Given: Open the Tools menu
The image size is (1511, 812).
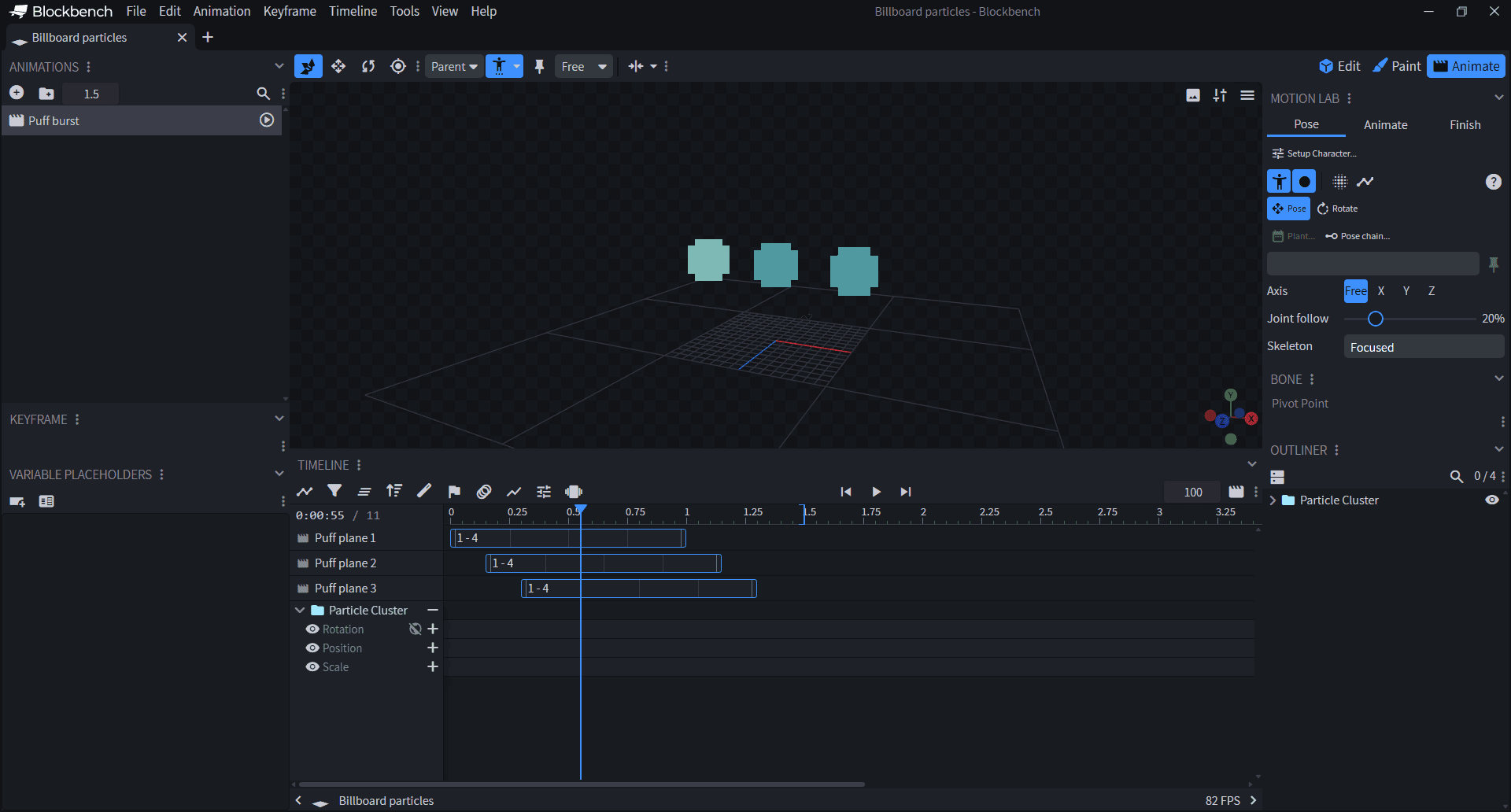Looking at the screenshot, I should click(405, 11).
